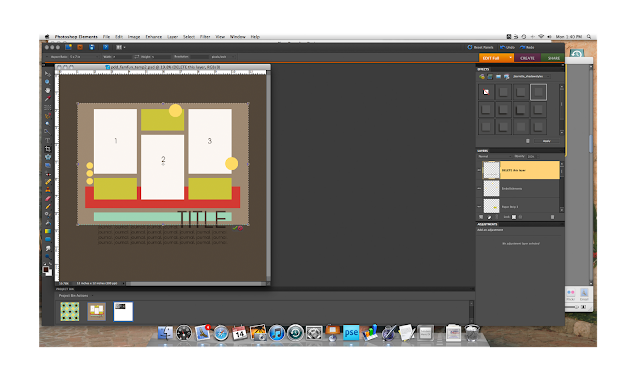Select the Zoom tool in toolbox
Viewport: 640px width, 391px height.
(x=48, y=82)
